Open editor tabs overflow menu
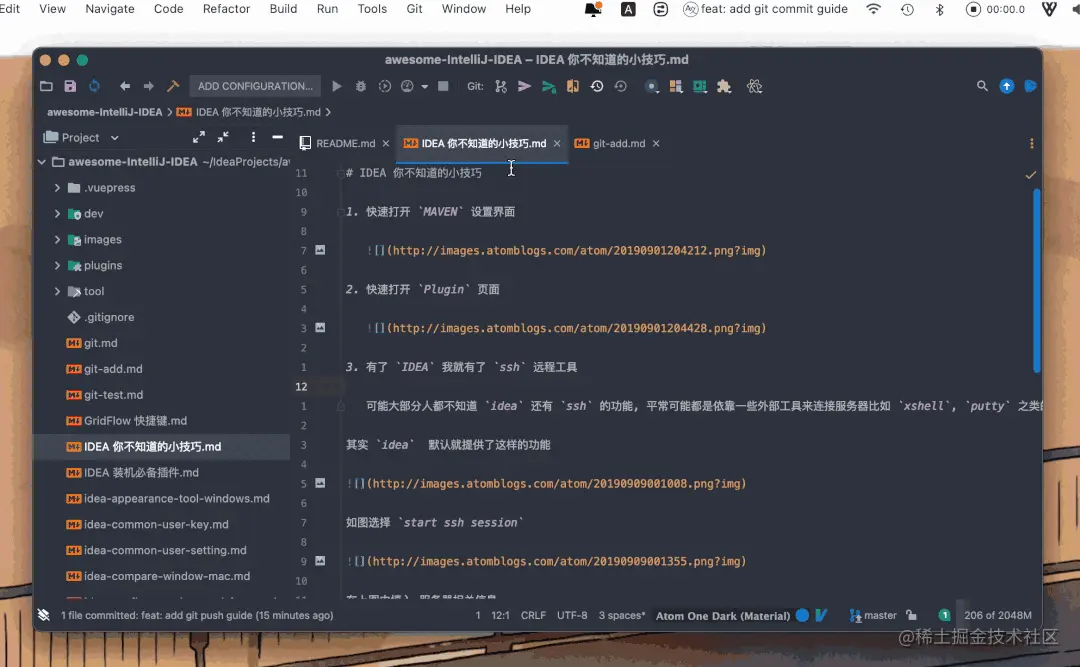1080x667 pixels. (1032, 143)
